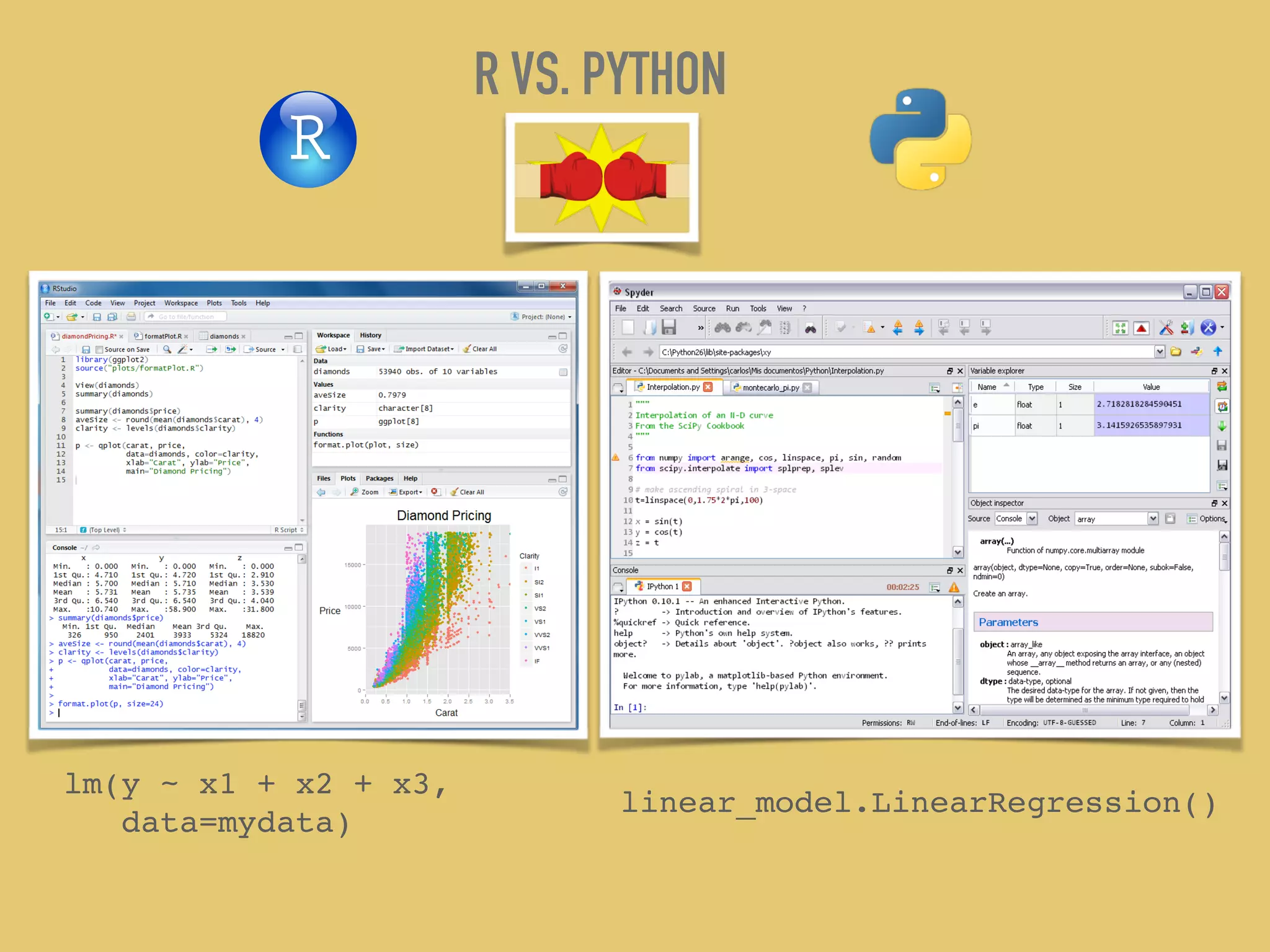1270x952 pixels.
Task: Click the code tools wand icon in RStudio
Action: pos(183,349)
